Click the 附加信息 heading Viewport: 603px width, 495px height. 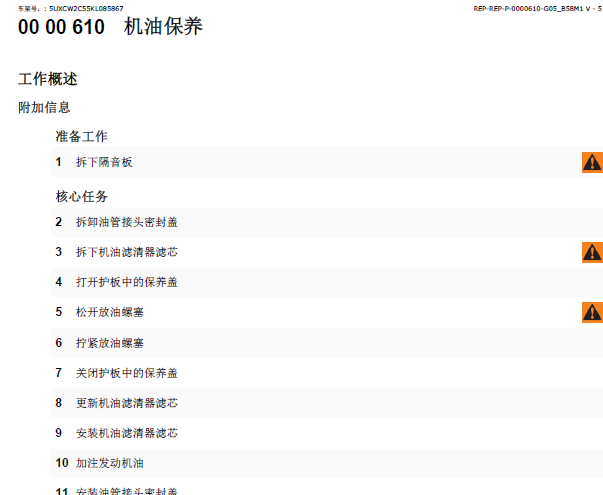tap(44, 107)
